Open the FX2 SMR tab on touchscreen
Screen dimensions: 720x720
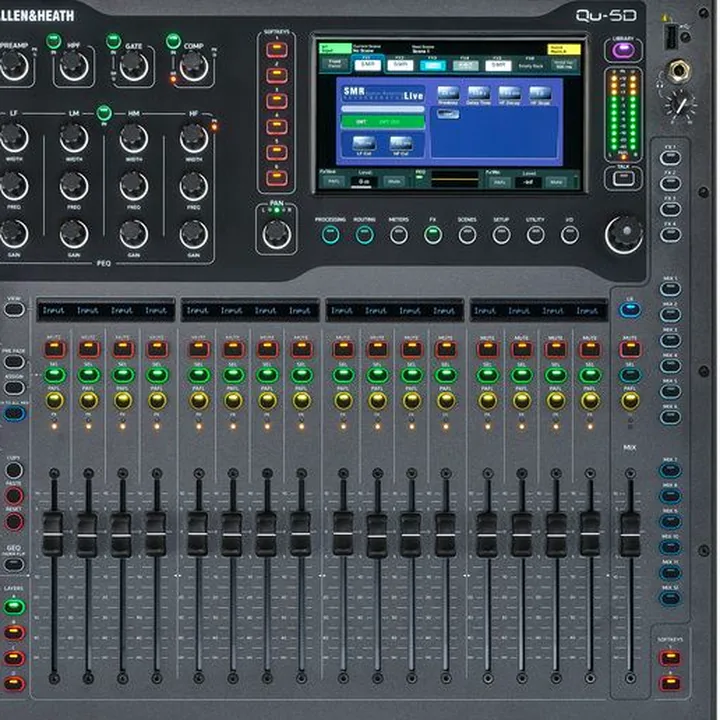tap(400, 64)
